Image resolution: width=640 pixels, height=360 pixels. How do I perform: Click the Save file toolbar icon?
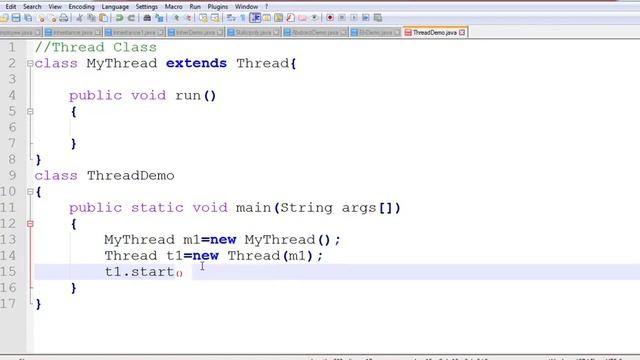click(16, 18)
